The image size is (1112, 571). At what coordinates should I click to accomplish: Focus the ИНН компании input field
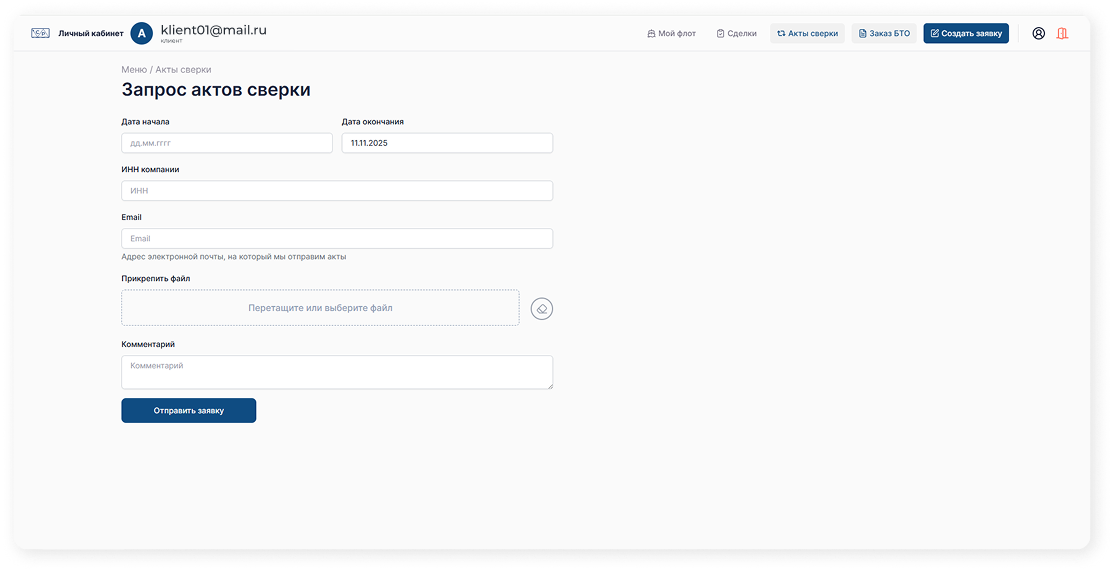pyautogui.click(x=336, y=191)
